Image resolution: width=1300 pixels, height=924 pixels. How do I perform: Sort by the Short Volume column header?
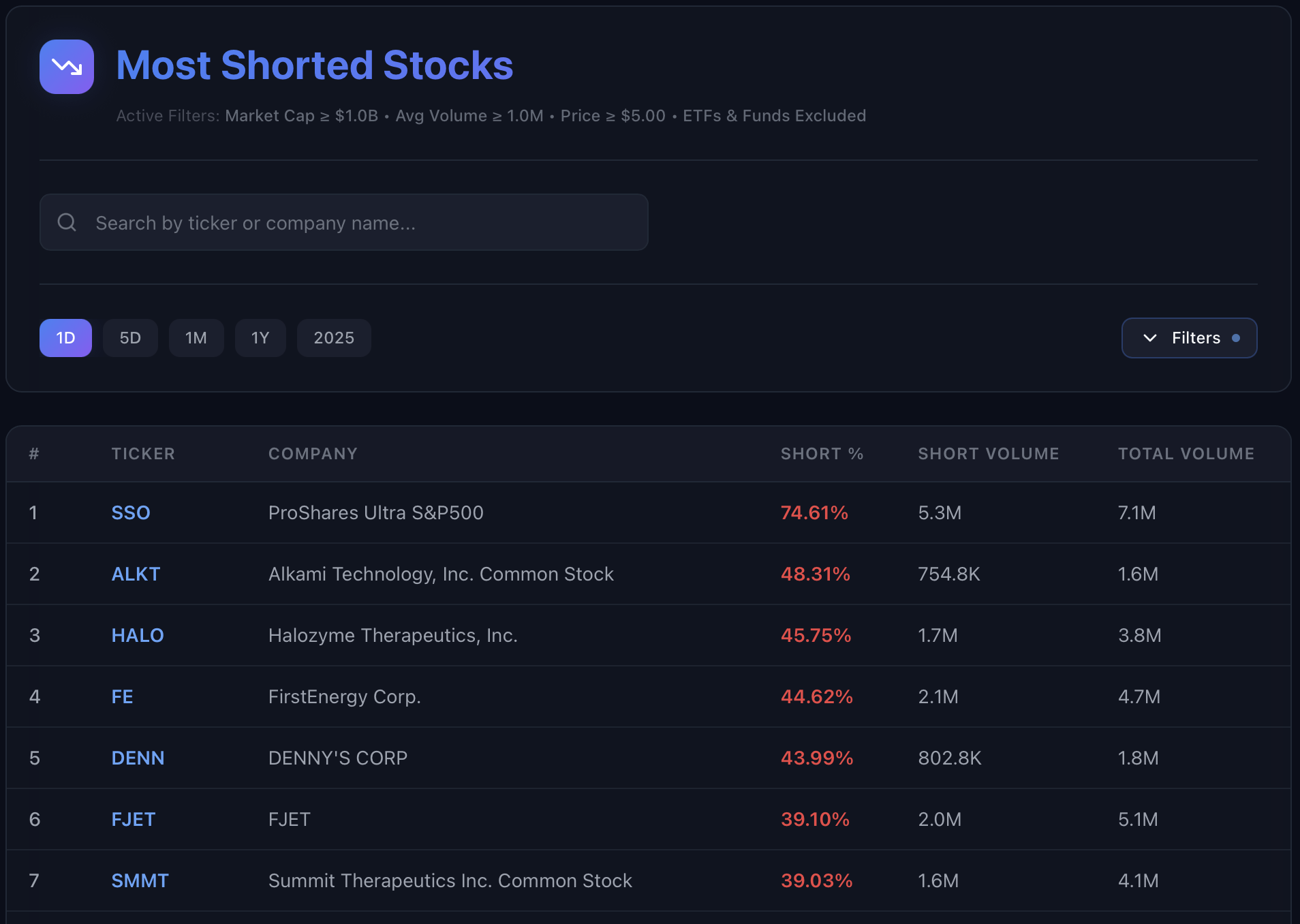988,454
